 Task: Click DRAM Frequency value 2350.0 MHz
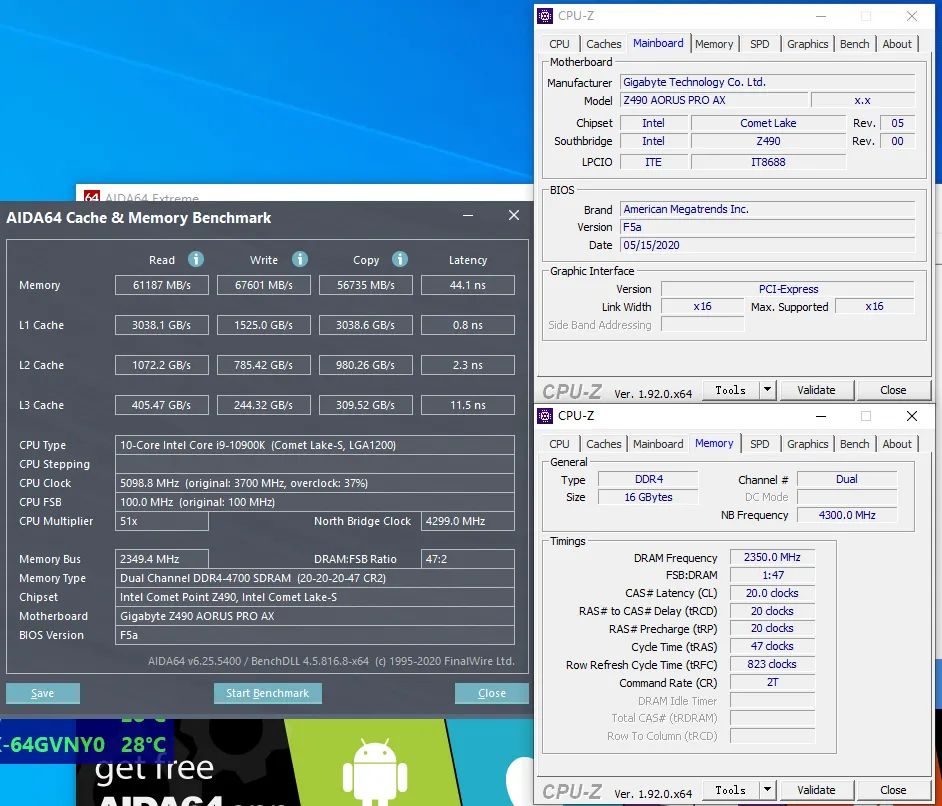(x=772, y=557)
